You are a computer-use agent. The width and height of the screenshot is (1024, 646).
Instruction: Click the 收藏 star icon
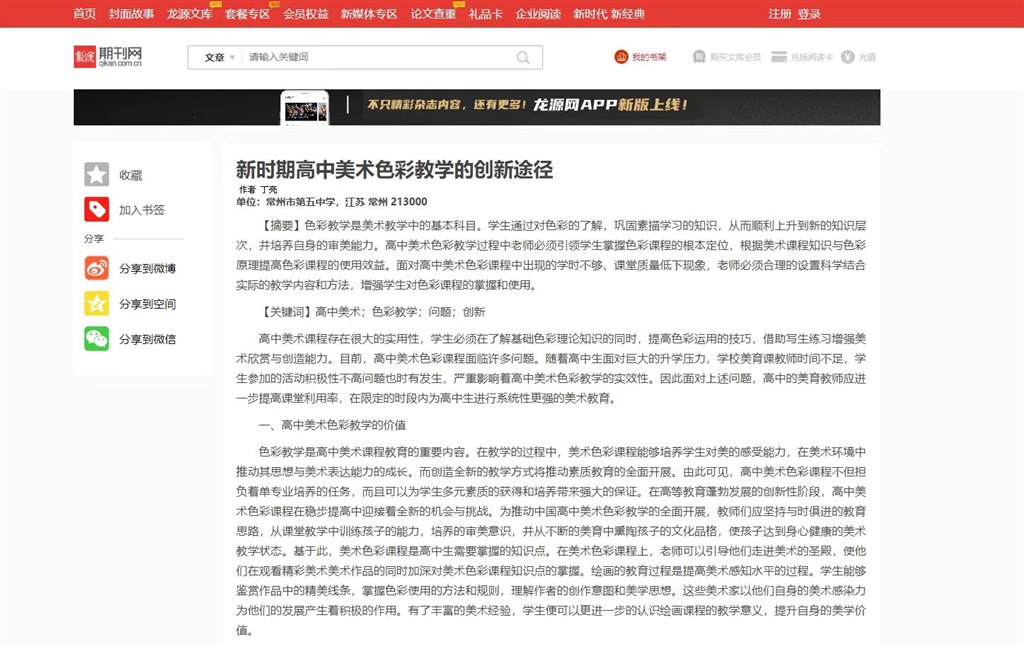pos(97,174)
